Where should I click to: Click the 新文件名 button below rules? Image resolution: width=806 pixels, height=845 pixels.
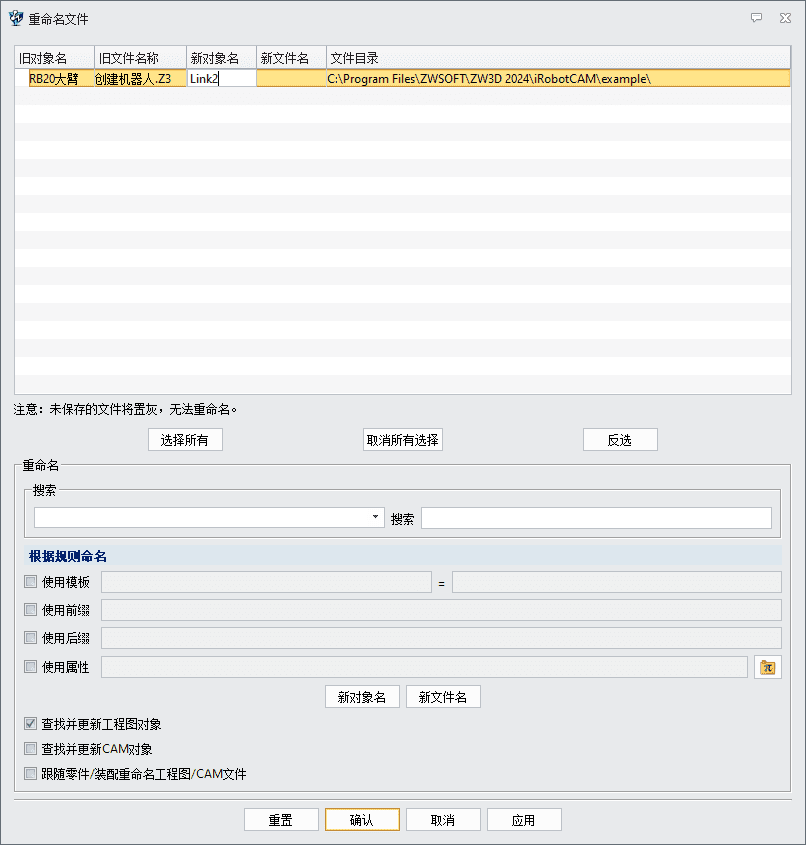[443, 697]
